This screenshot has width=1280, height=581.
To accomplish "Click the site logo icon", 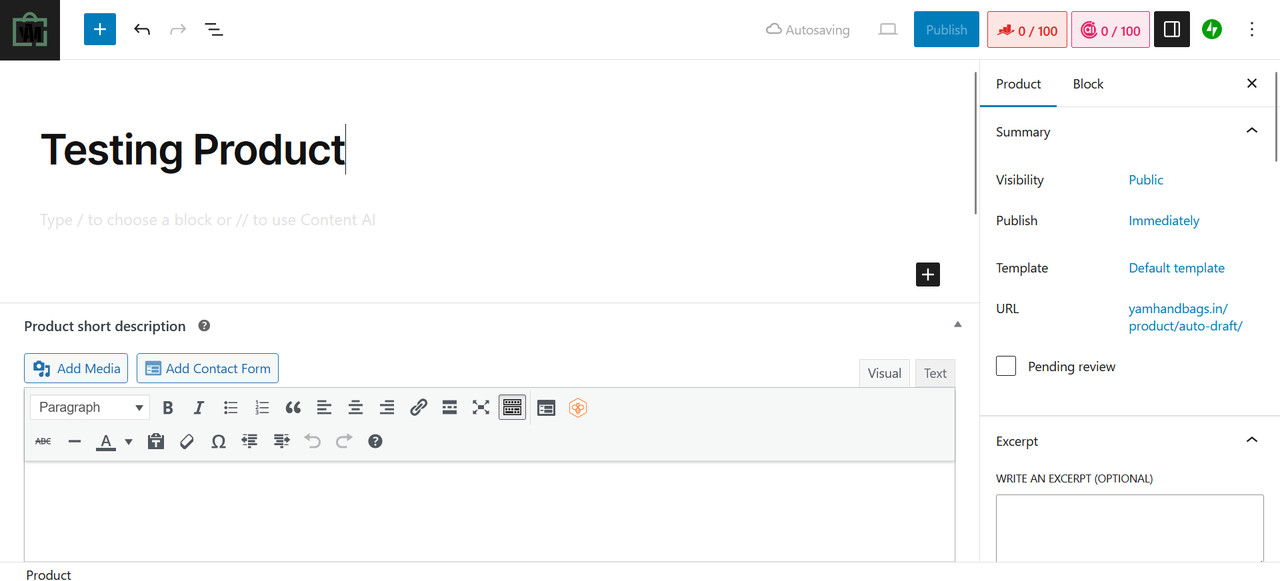I will pos(30,30).
